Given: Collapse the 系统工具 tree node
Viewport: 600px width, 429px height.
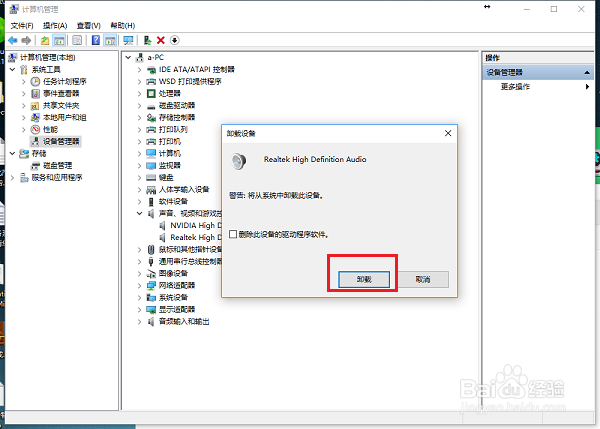Looking at the screenshot, I should 12,70.
